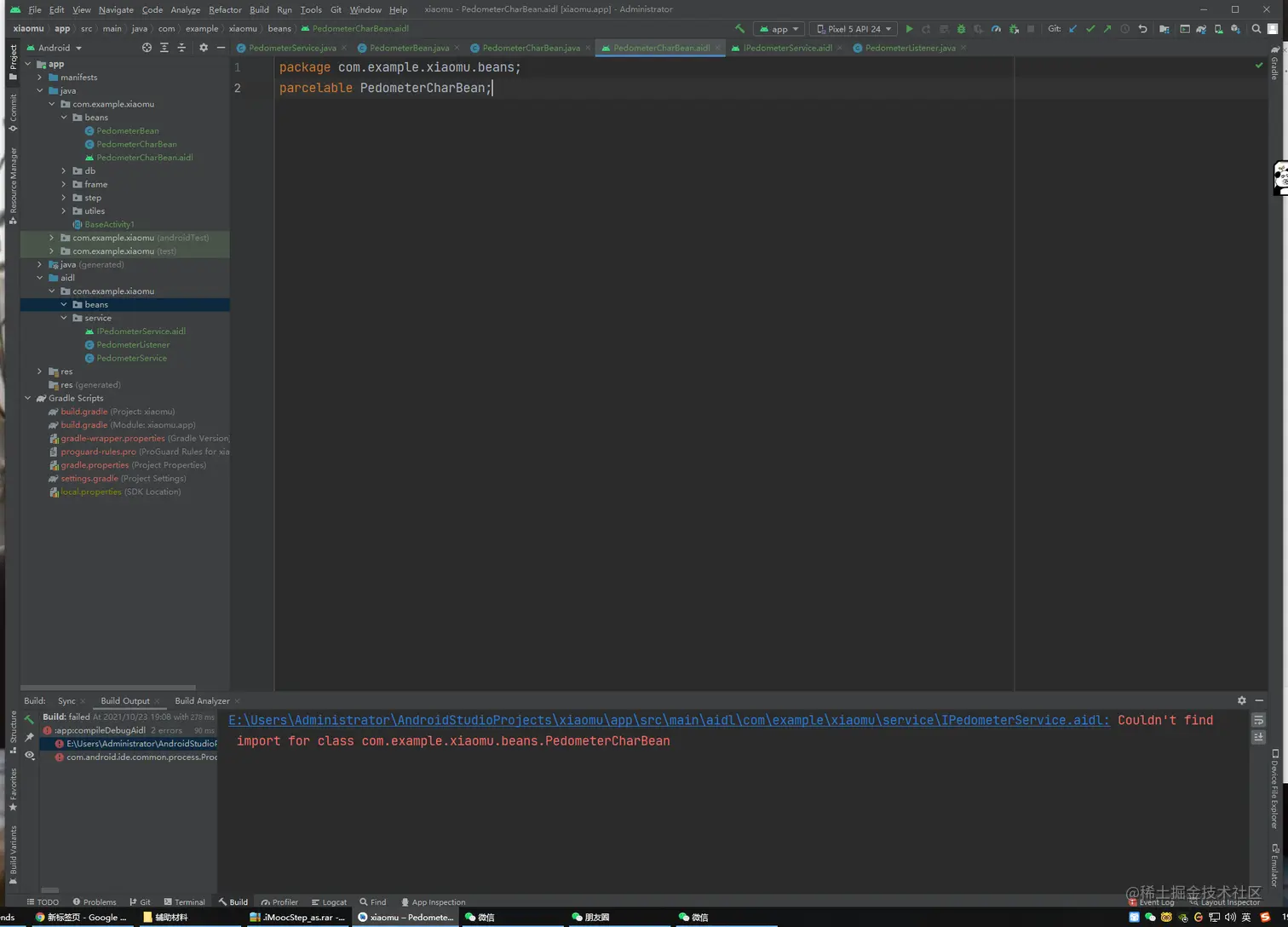Viewport: 1288px width, 927px height.
Task: Toggle the Favorites side tab
Action: pos(13,791)
